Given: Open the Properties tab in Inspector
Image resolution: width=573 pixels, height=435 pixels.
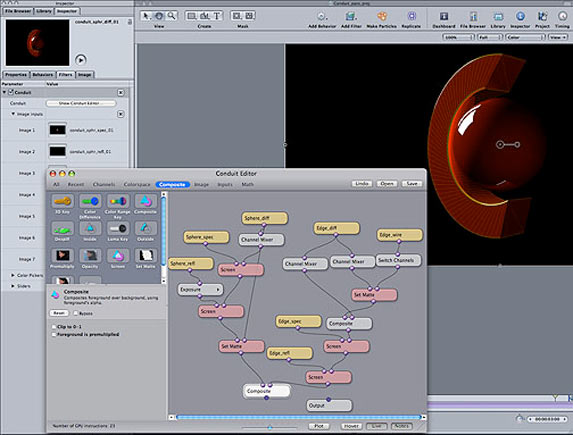Looking at the screenshot, I should [16, 75].
